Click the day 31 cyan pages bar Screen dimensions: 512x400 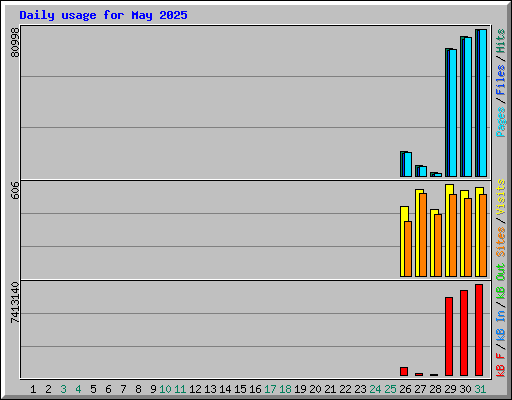[483, 103]
